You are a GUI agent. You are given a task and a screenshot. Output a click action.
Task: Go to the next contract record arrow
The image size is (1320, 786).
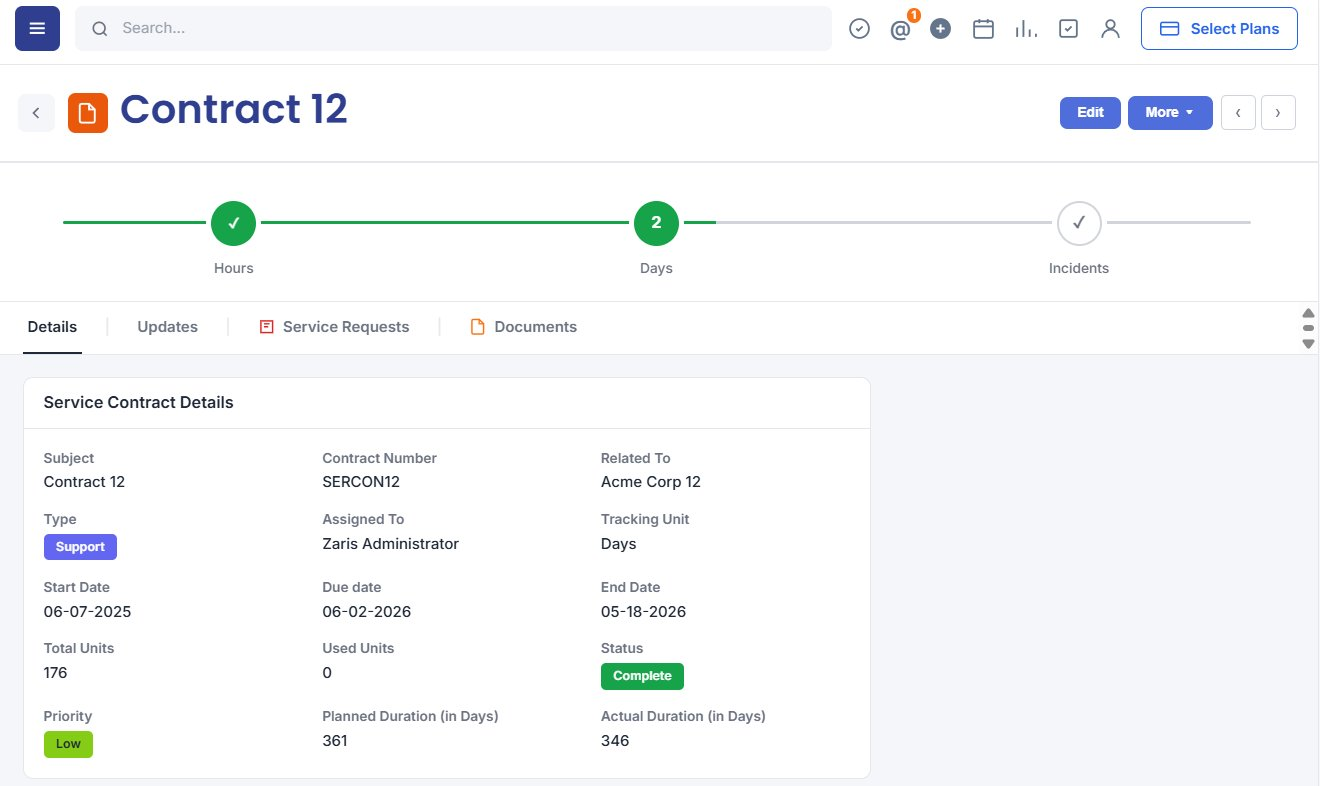[1278, 113]
